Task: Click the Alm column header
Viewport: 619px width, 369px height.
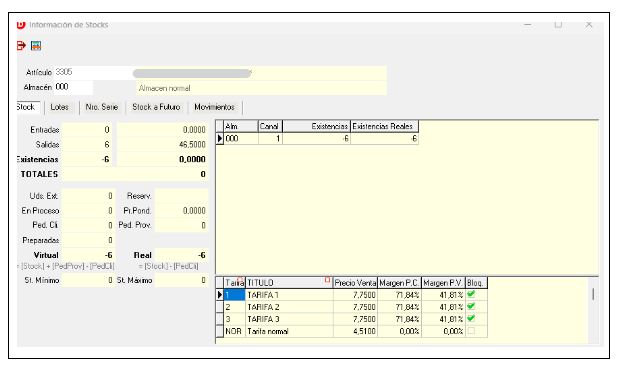Action: pyautogui.click(x=241, y=126)
